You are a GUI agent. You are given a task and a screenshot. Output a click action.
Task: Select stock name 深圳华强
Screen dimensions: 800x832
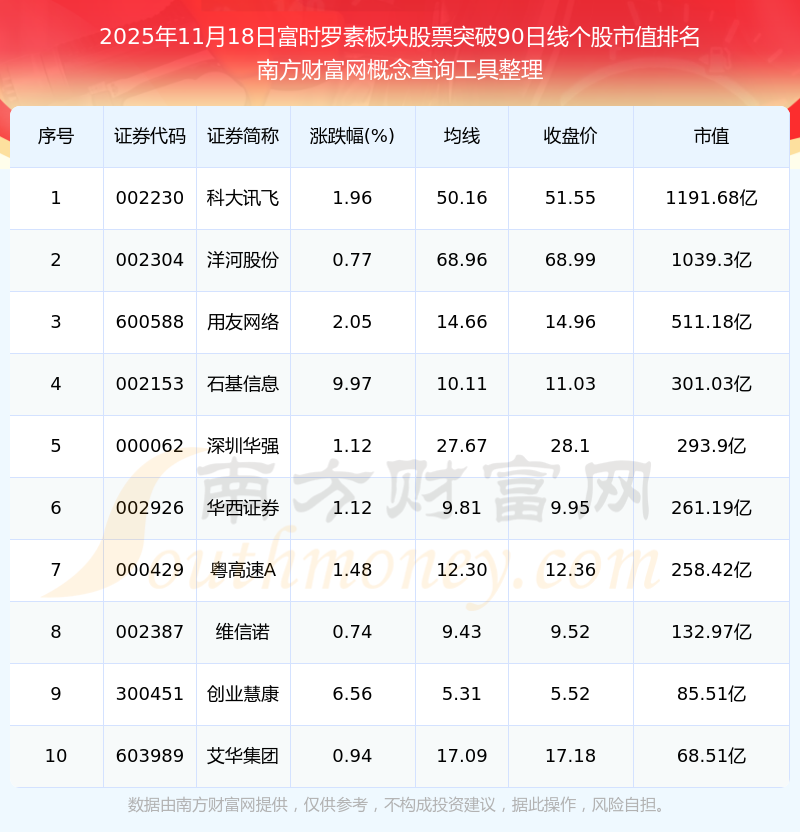[243, 446]
